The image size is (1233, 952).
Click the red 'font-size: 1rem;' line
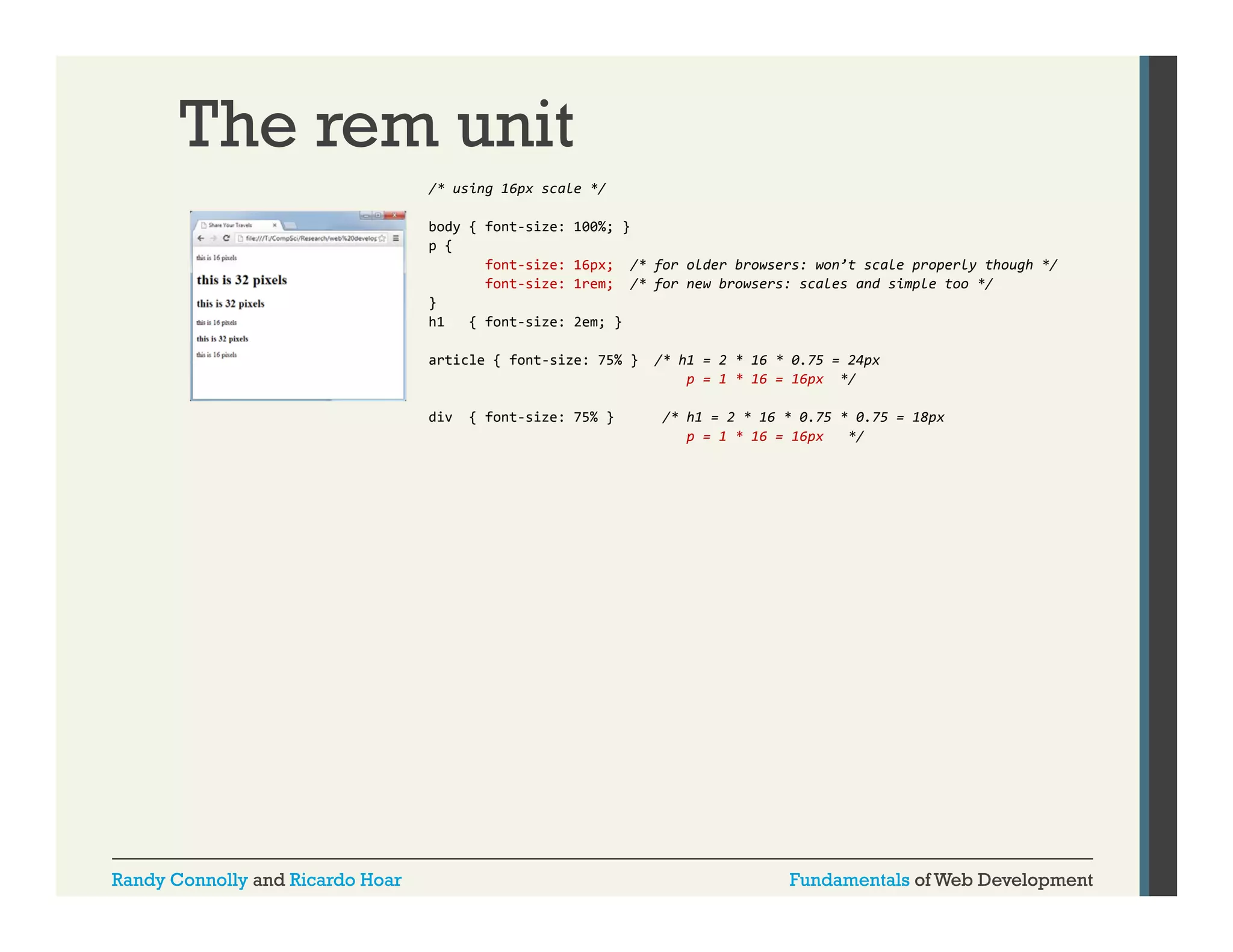click(549, 284)
